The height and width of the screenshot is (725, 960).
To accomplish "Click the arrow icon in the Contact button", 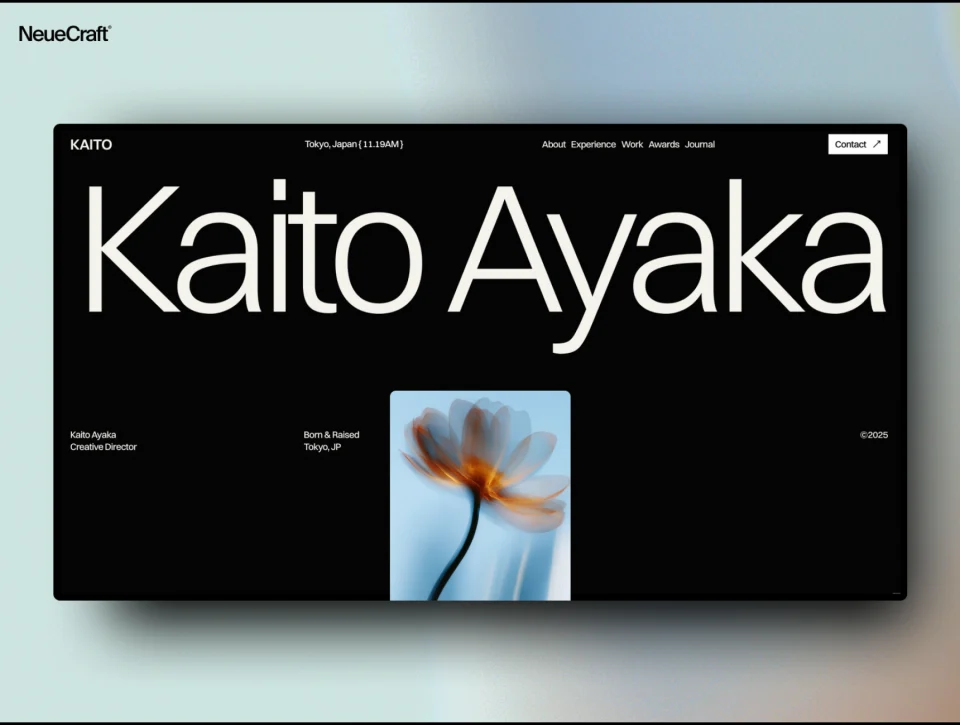I will click(877, 144).
